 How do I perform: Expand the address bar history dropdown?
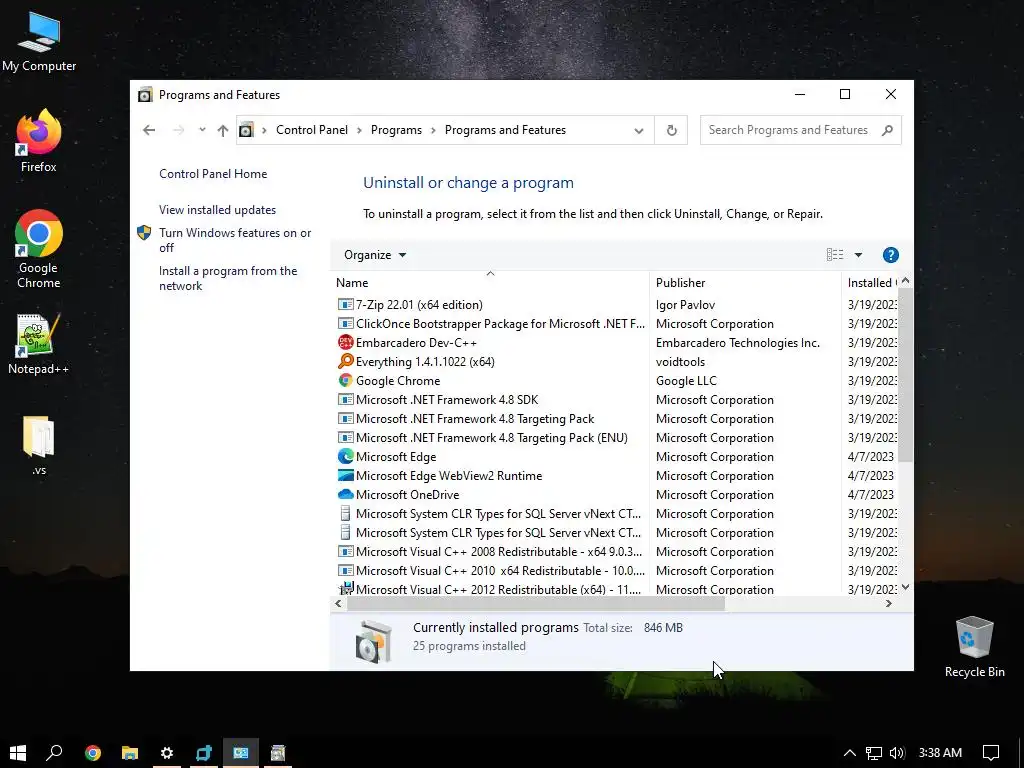pos(639,131)
